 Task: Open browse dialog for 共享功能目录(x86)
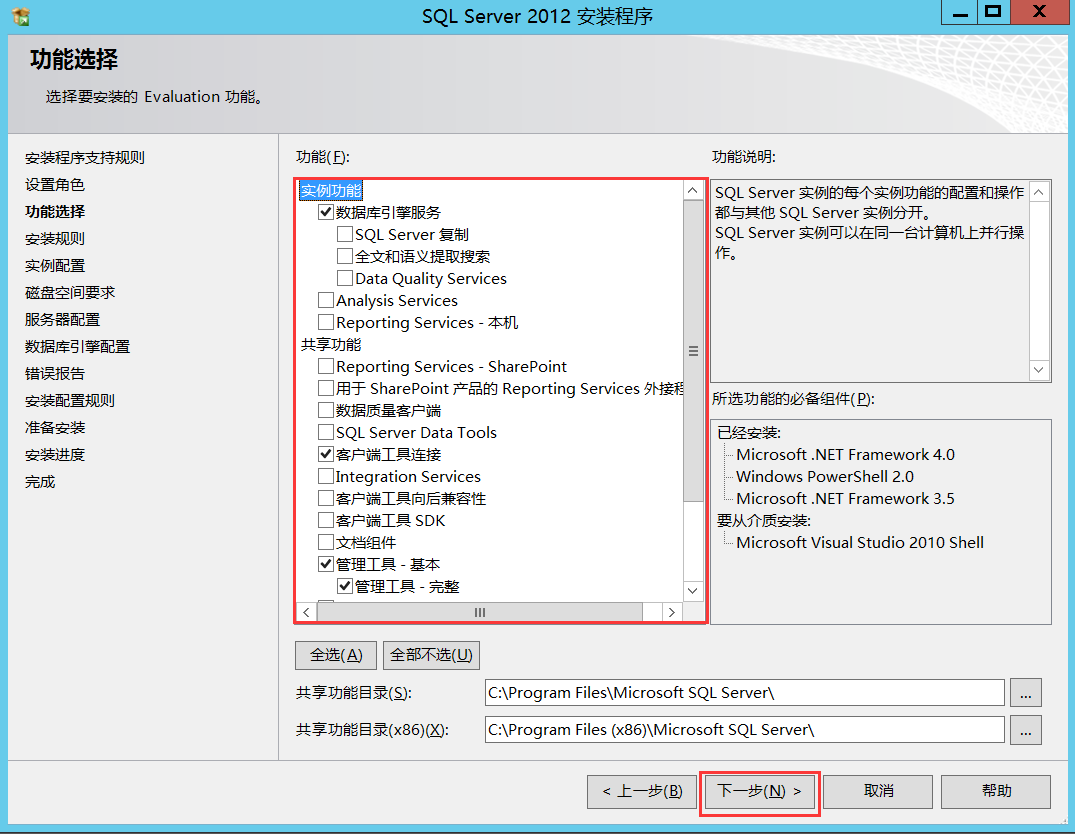coord(1026,729)
